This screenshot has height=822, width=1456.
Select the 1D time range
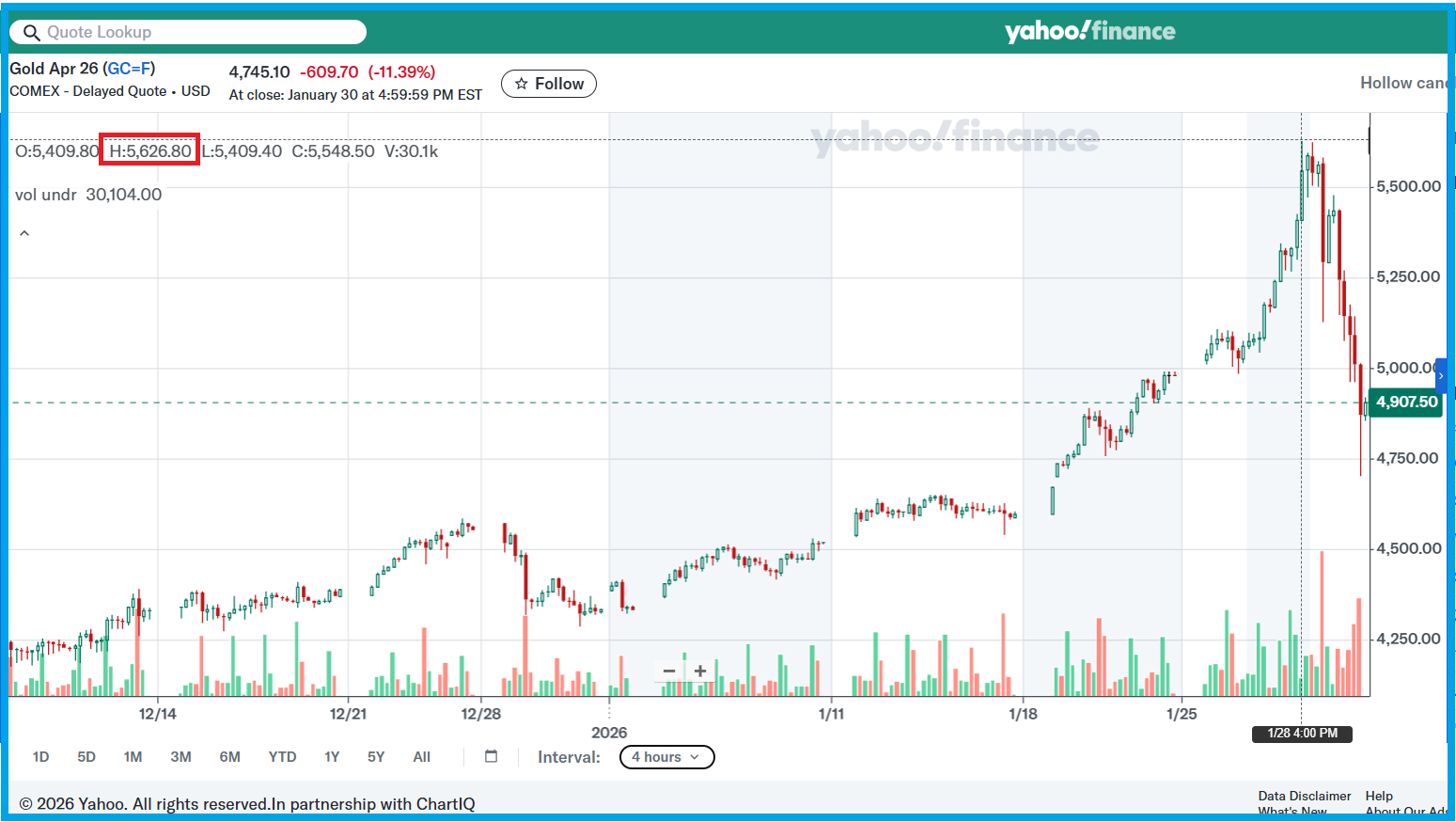pyautogui.click(x=40, y=757)
